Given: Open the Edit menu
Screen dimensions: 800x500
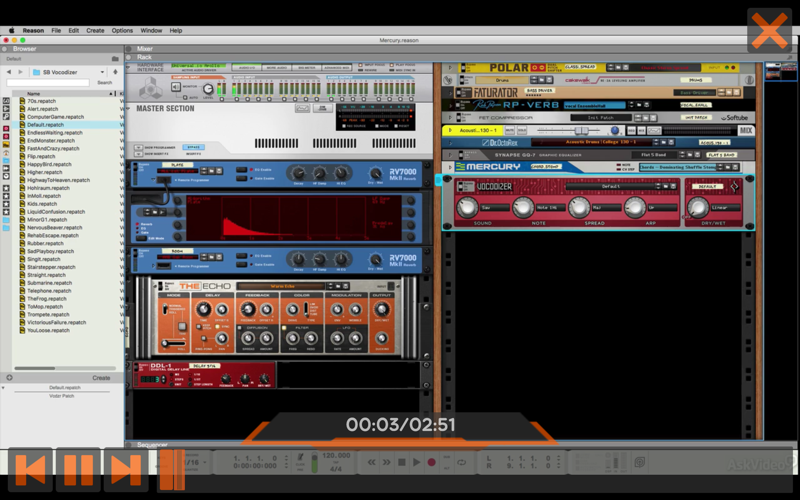Looking at the screenshot, I should 73,31.
